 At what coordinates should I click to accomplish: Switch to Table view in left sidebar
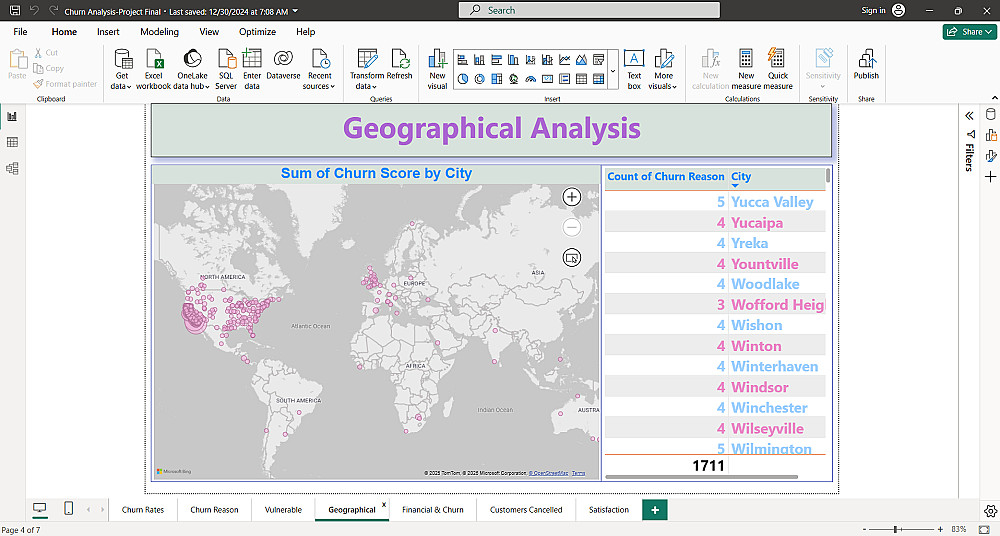[x=12, y=142]
